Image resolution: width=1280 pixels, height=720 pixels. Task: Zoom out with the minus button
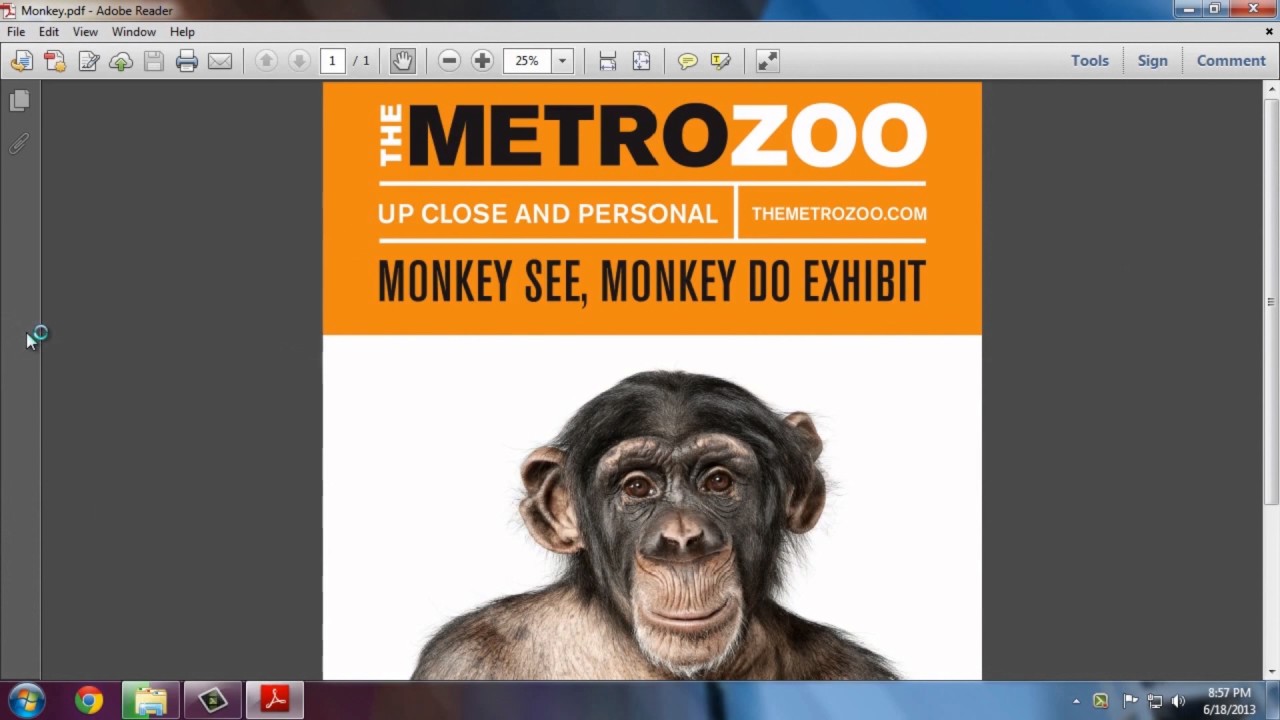[449, 61]
